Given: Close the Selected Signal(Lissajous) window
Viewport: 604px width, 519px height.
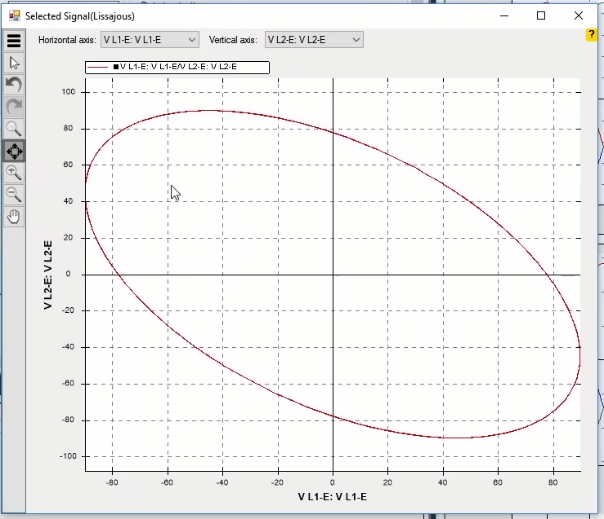Looking at the screenshot, I should [578, 16].
